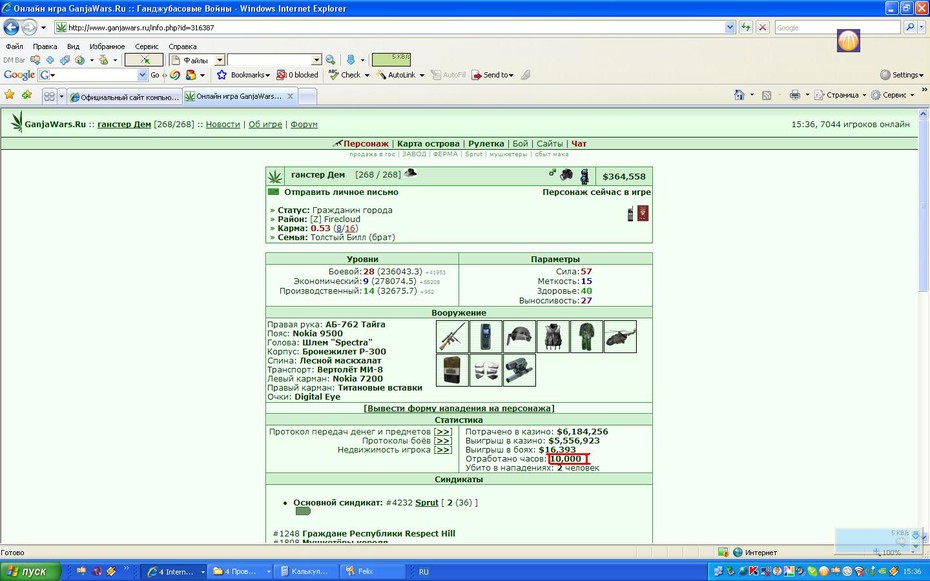Select the Spectra helmet item icon
Viewport: 930px width, 581px height.
[x=519, y=336]
